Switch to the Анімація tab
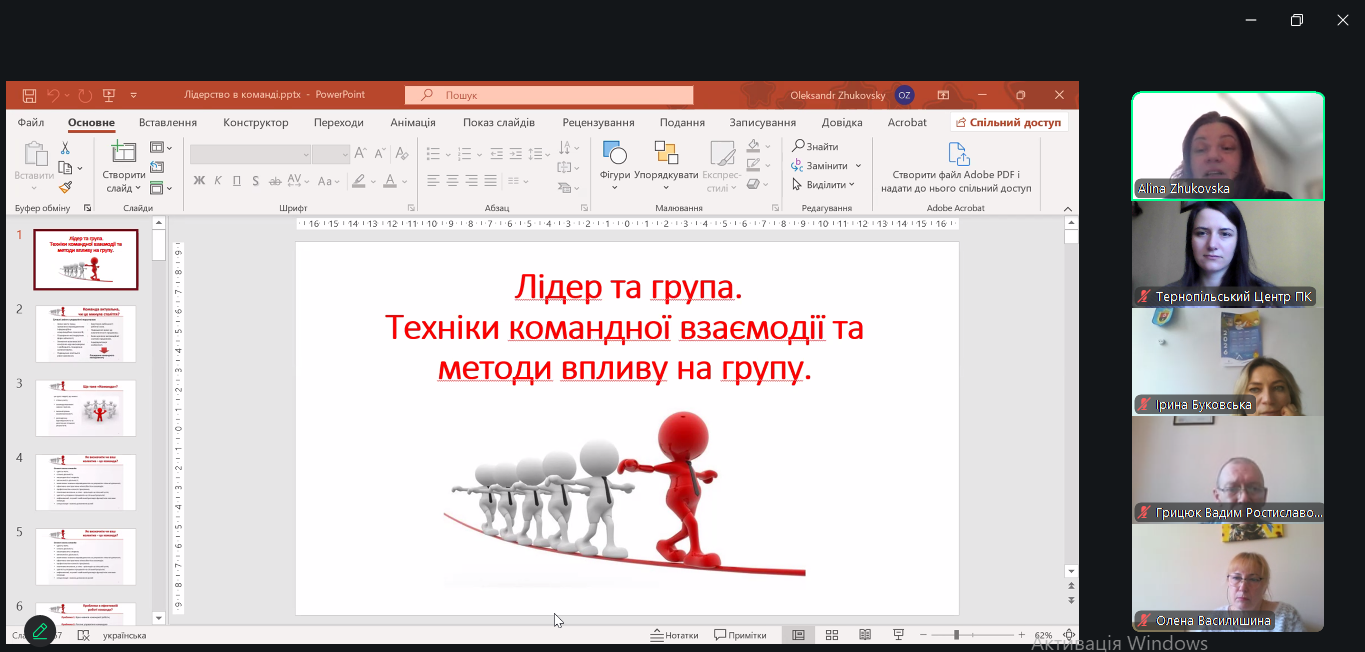Image resolution: width=1365 pixels, height=652 pixels. pyautogui.click(x=413, y=123)
